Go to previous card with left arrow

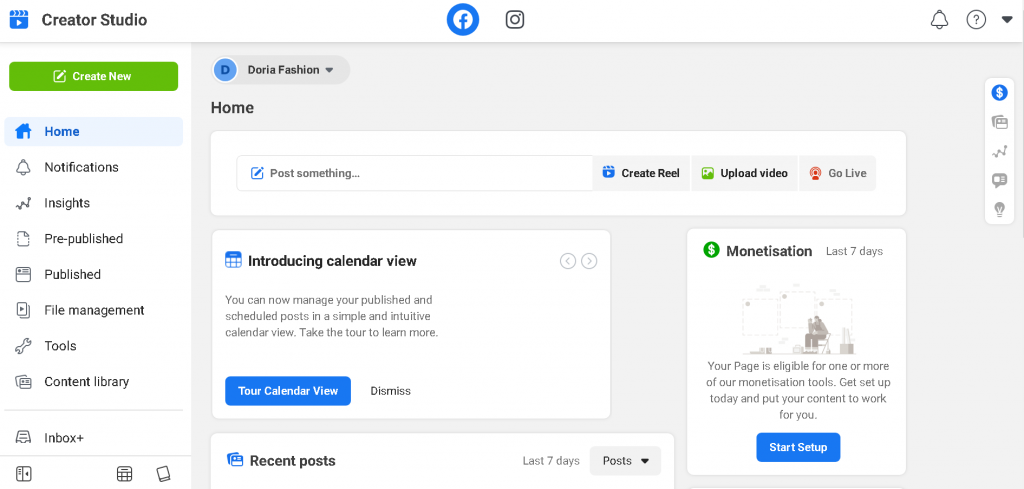568,261
